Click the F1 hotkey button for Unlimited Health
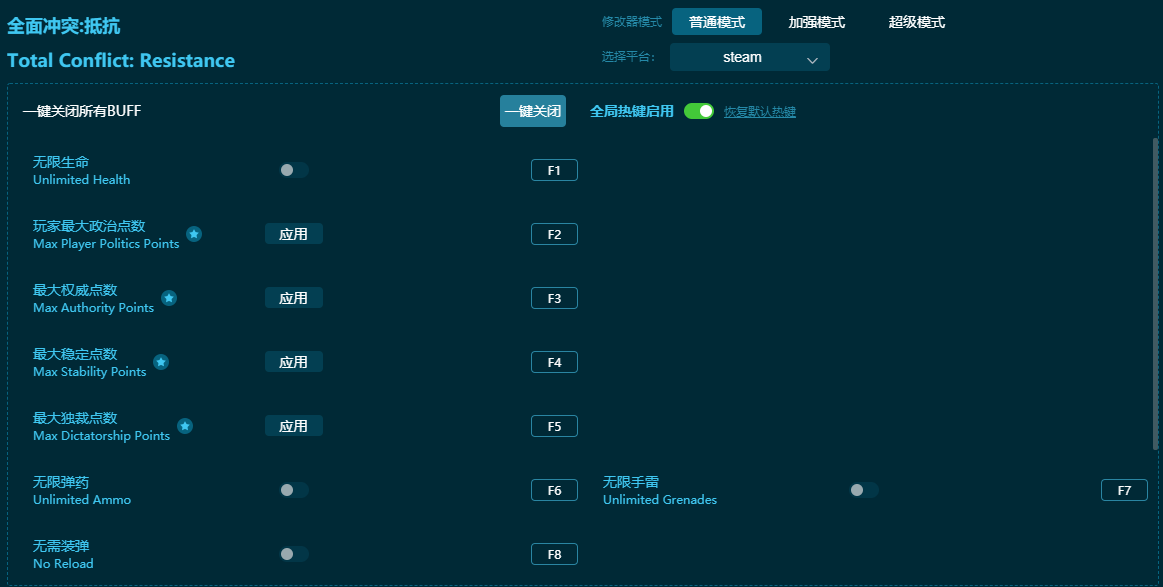The height and width of the screenshot is (587, 1163). (554, 170)
